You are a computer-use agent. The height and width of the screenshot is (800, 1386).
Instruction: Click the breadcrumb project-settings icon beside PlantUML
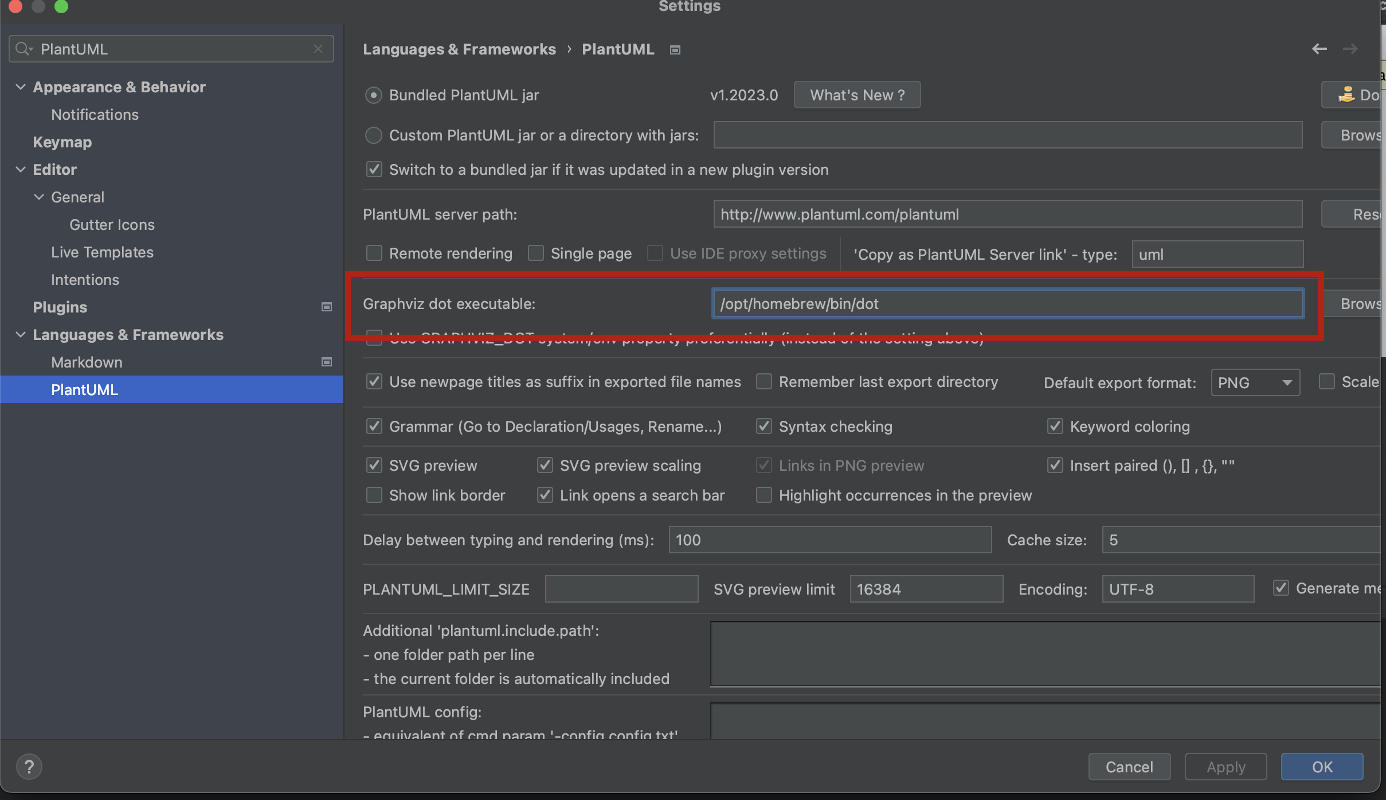point(675,49)
